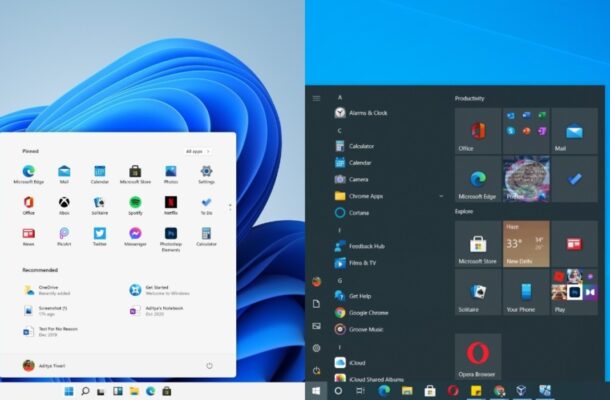Open News app in Windows 11 pinned apps

click(28, 236)
